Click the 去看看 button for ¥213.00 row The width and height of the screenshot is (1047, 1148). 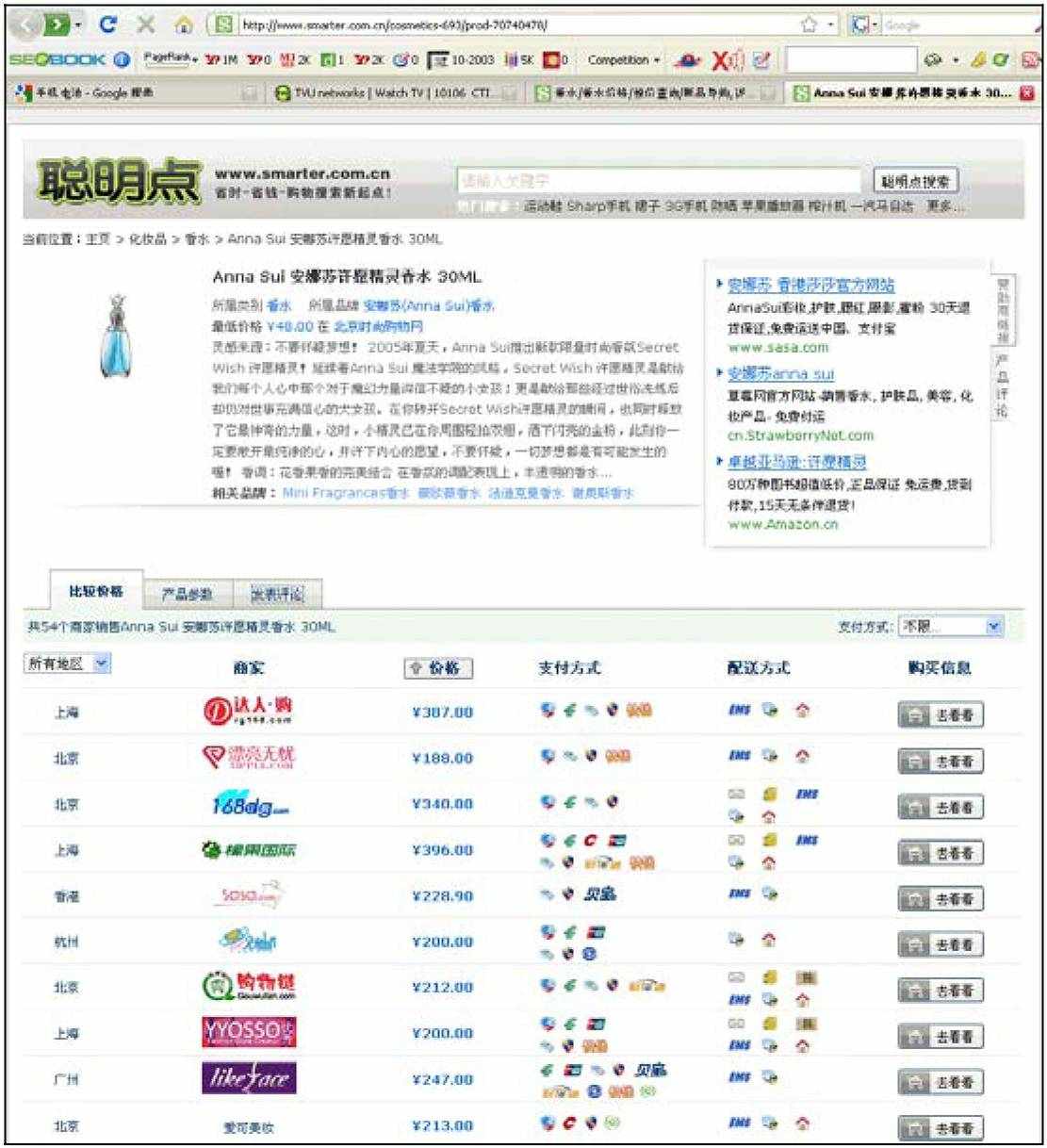coord(940,1128)
